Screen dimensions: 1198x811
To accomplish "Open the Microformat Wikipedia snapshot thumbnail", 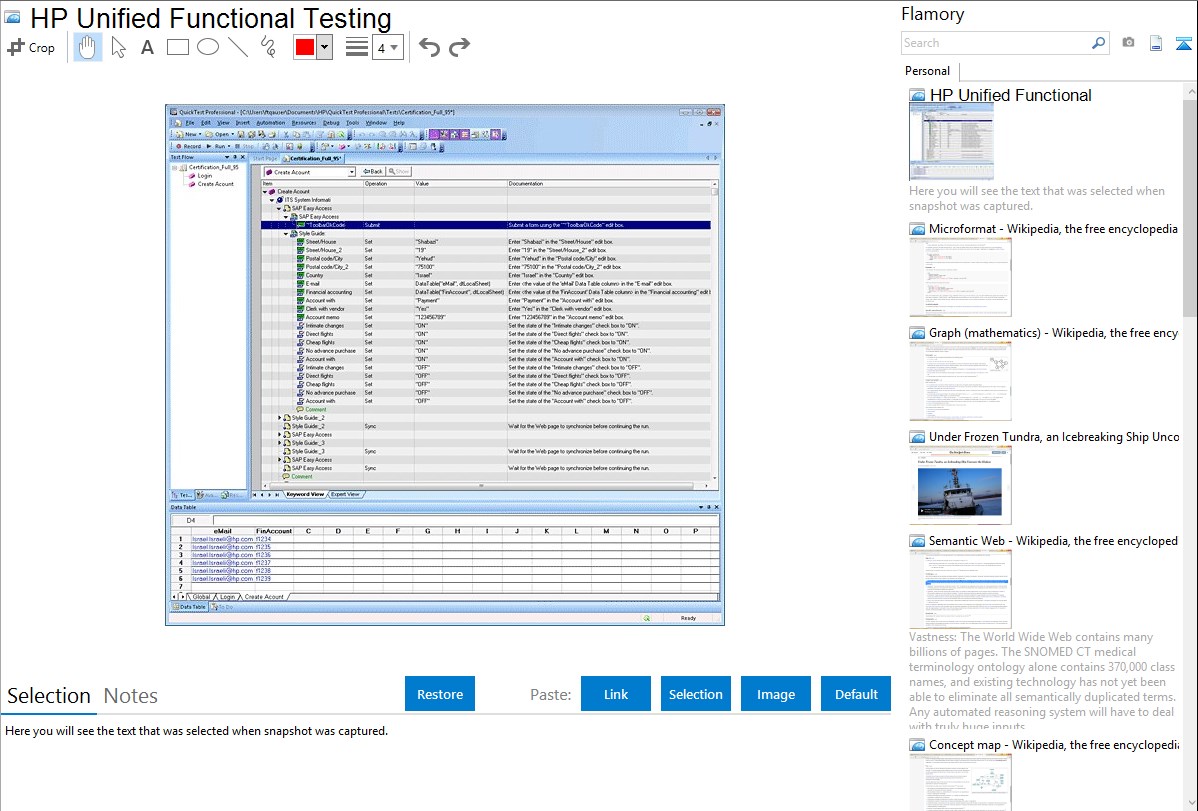I will 960,277.
